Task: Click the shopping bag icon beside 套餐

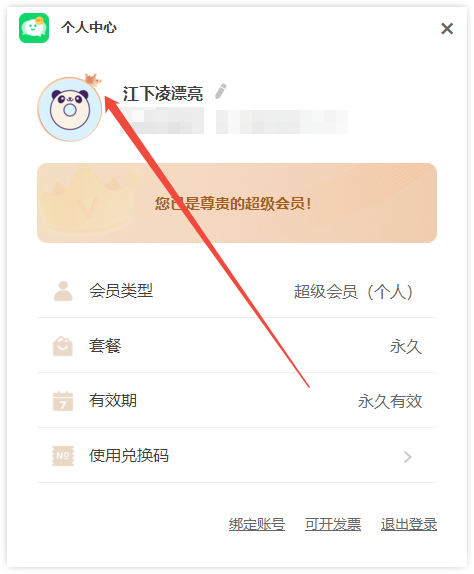Action: click(x=63, y=346)
